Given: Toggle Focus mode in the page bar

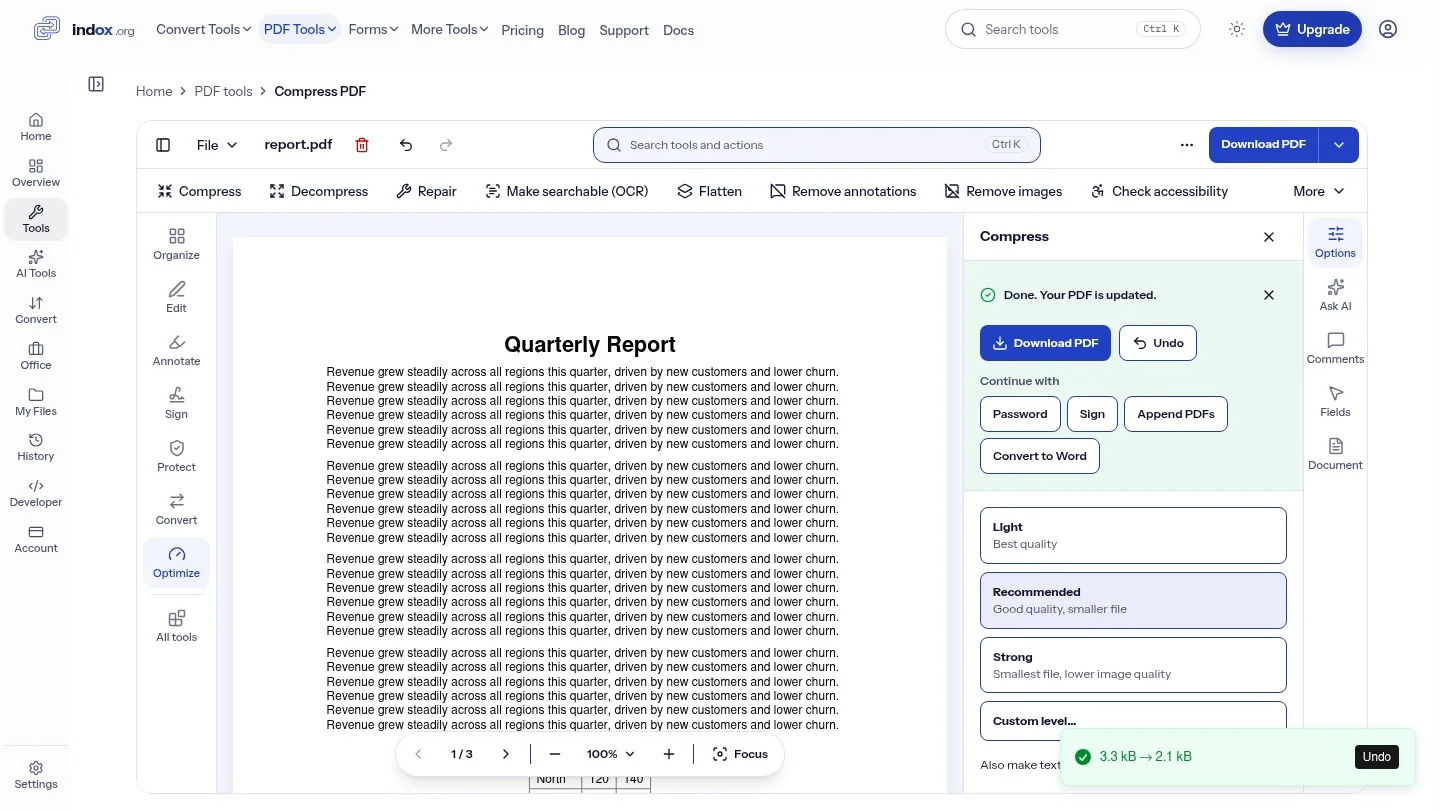Looking at the screenshot, I should pos(740,754).
